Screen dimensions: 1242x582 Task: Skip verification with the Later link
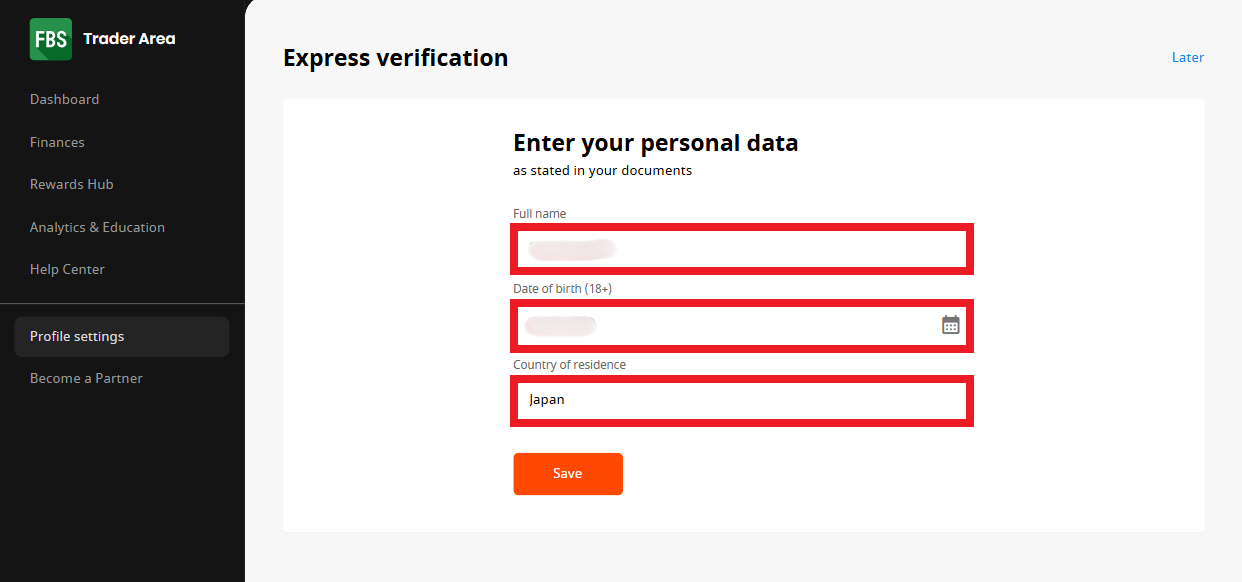click(1188, 57)
